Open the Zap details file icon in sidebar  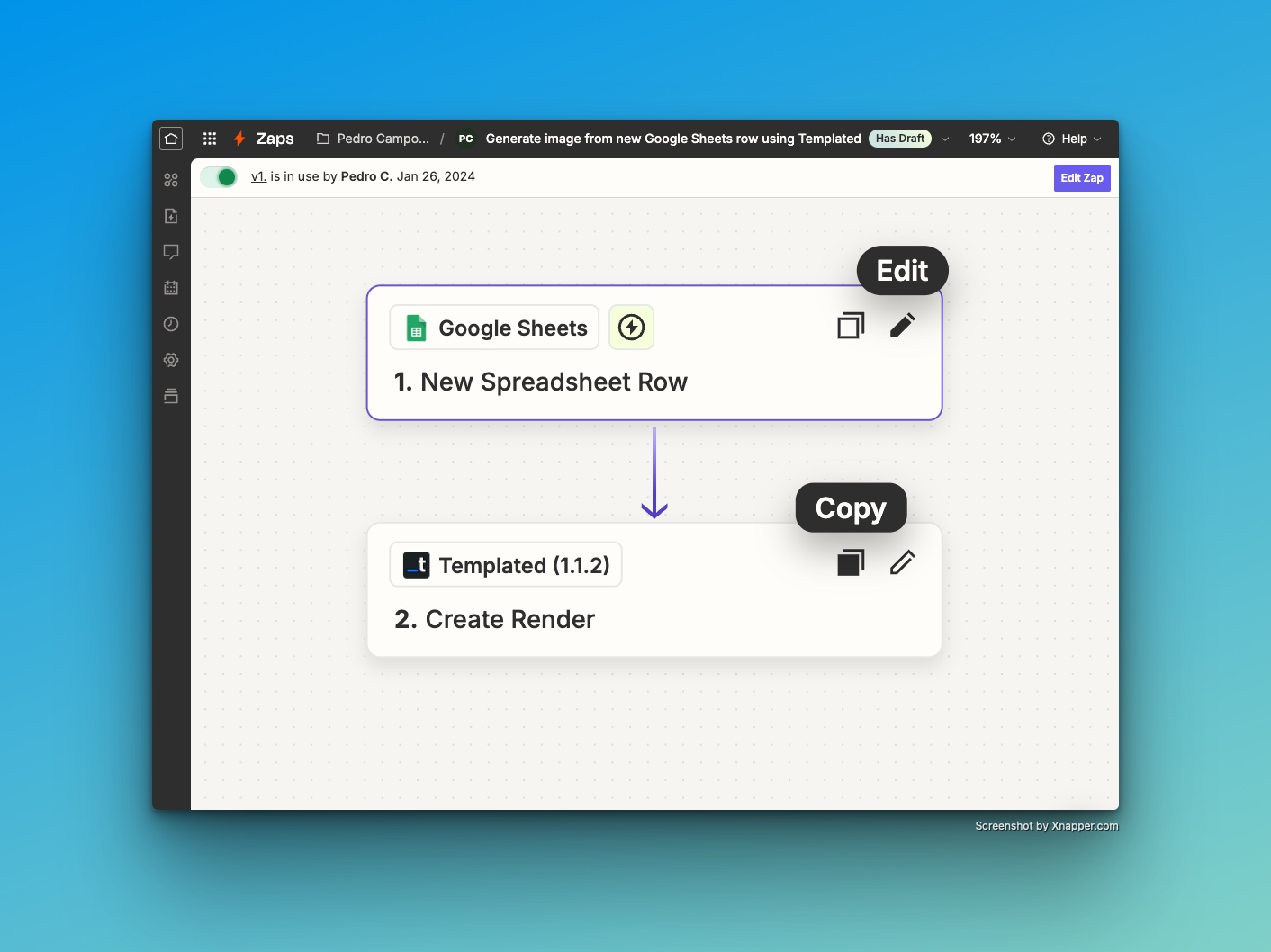[x=171, y=216]
